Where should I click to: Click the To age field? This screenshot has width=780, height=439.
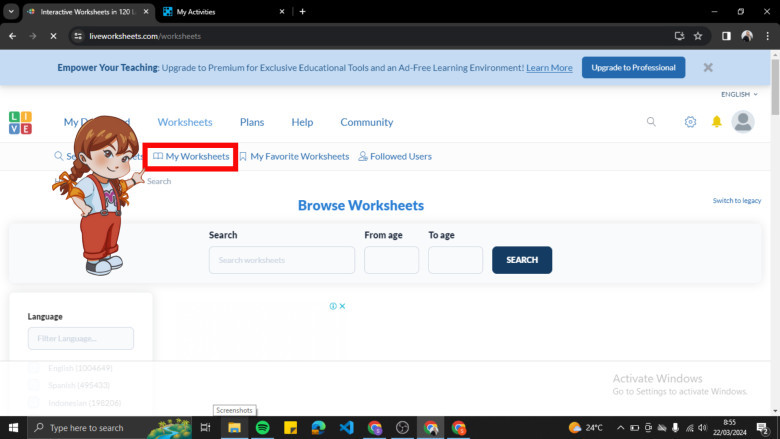[455, 260]
